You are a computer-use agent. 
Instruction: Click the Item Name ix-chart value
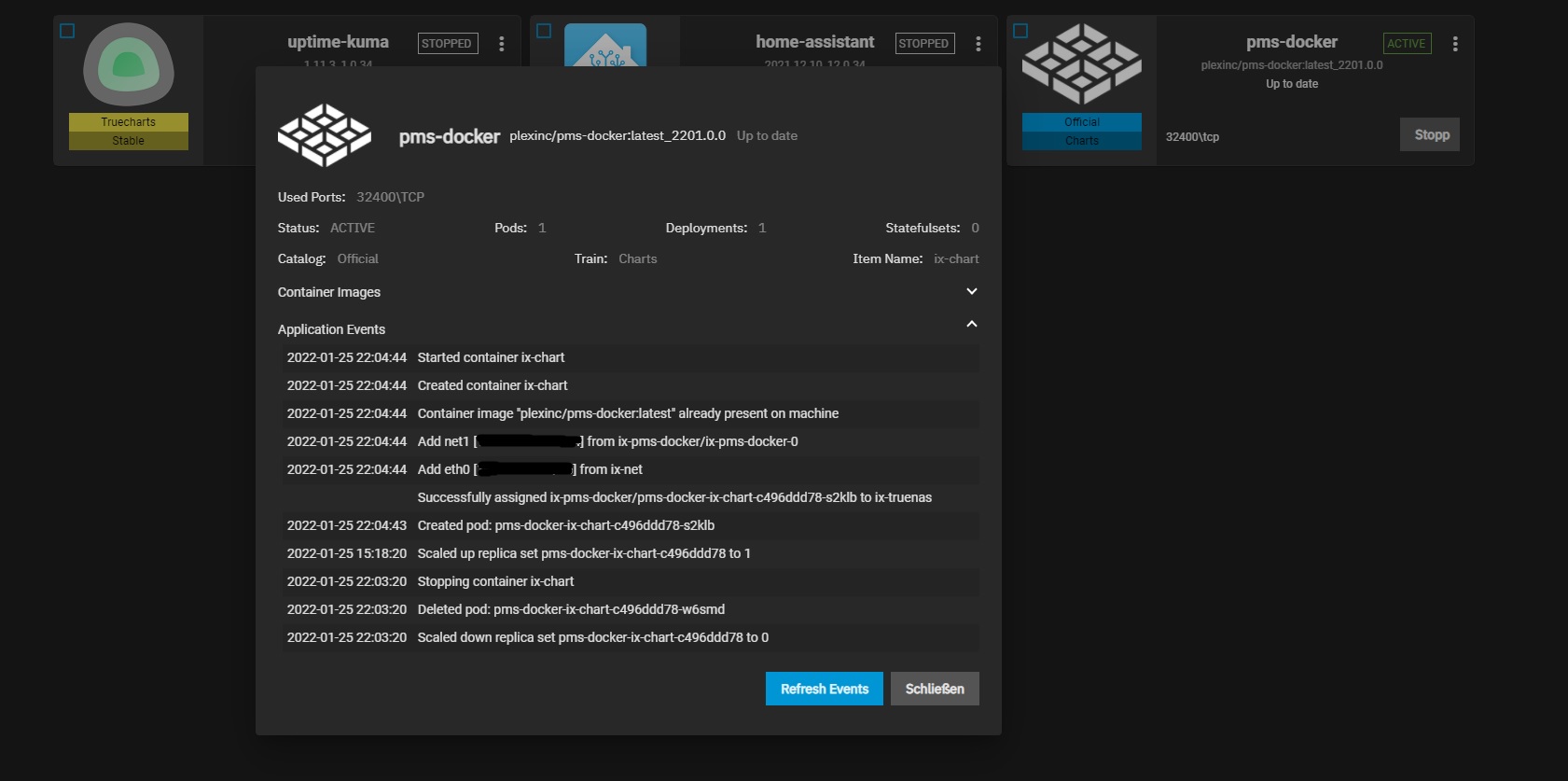956,258
